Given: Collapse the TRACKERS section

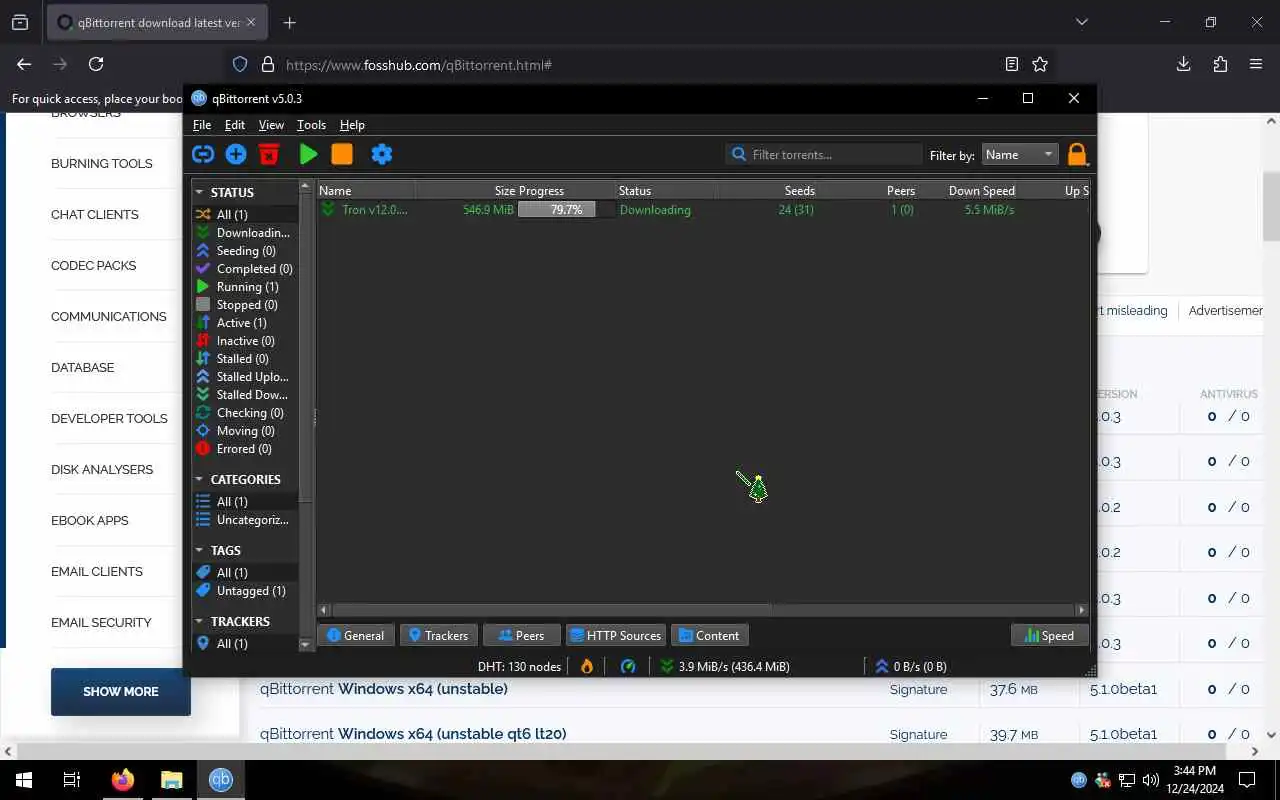Looking at the screenshot, I should pyautogui.click(x=199, y=621).
